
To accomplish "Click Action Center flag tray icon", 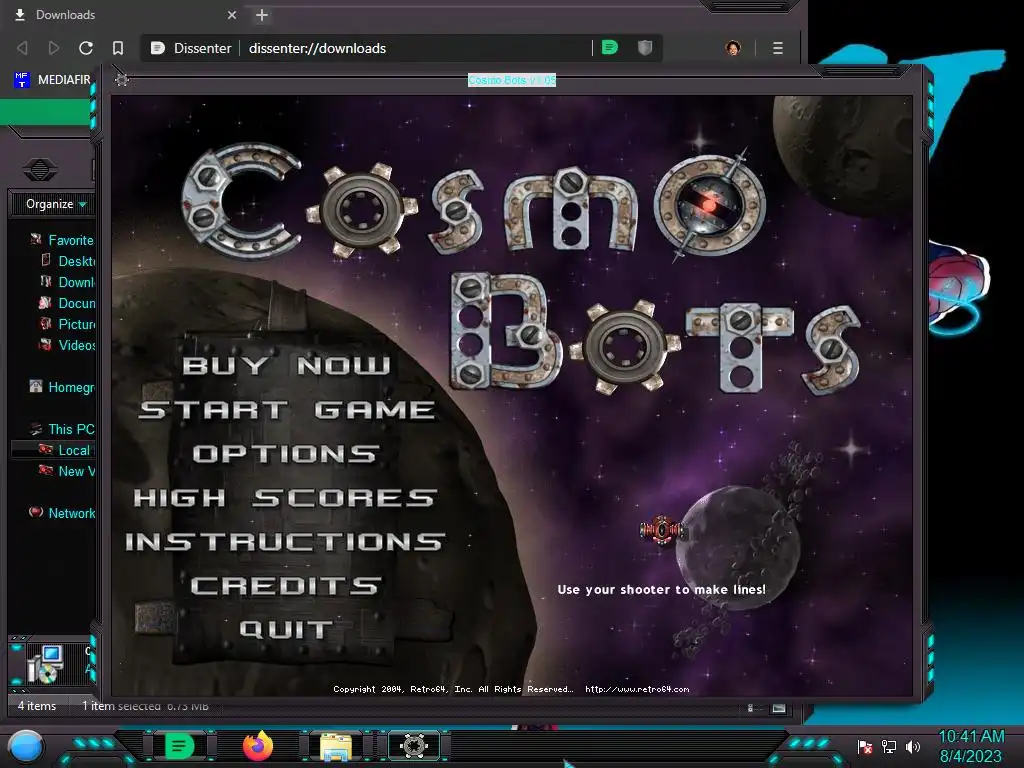I will [865, 746].
